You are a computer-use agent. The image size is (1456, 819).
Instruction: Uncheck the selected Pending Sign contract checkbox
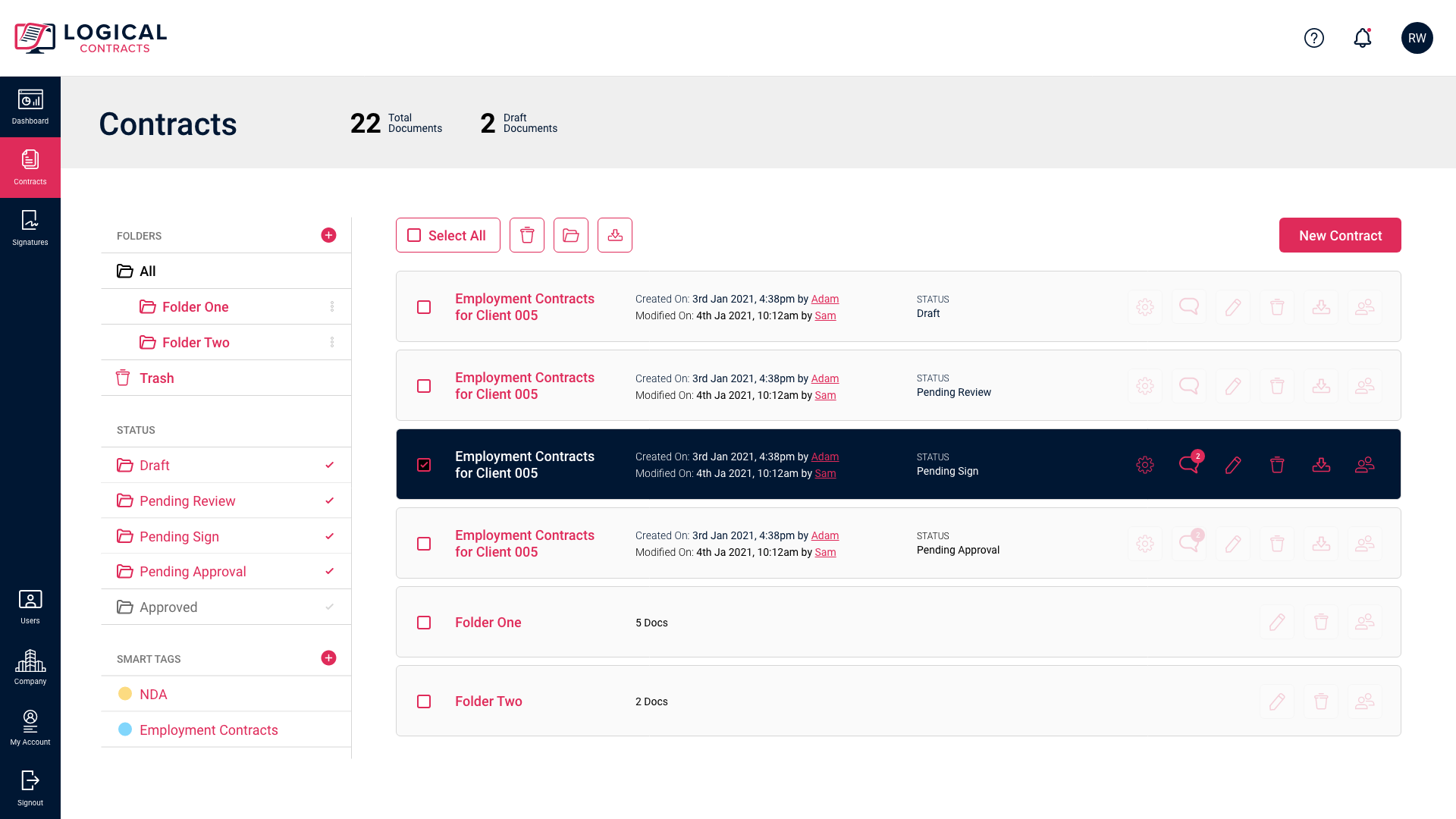coord(424,465)
